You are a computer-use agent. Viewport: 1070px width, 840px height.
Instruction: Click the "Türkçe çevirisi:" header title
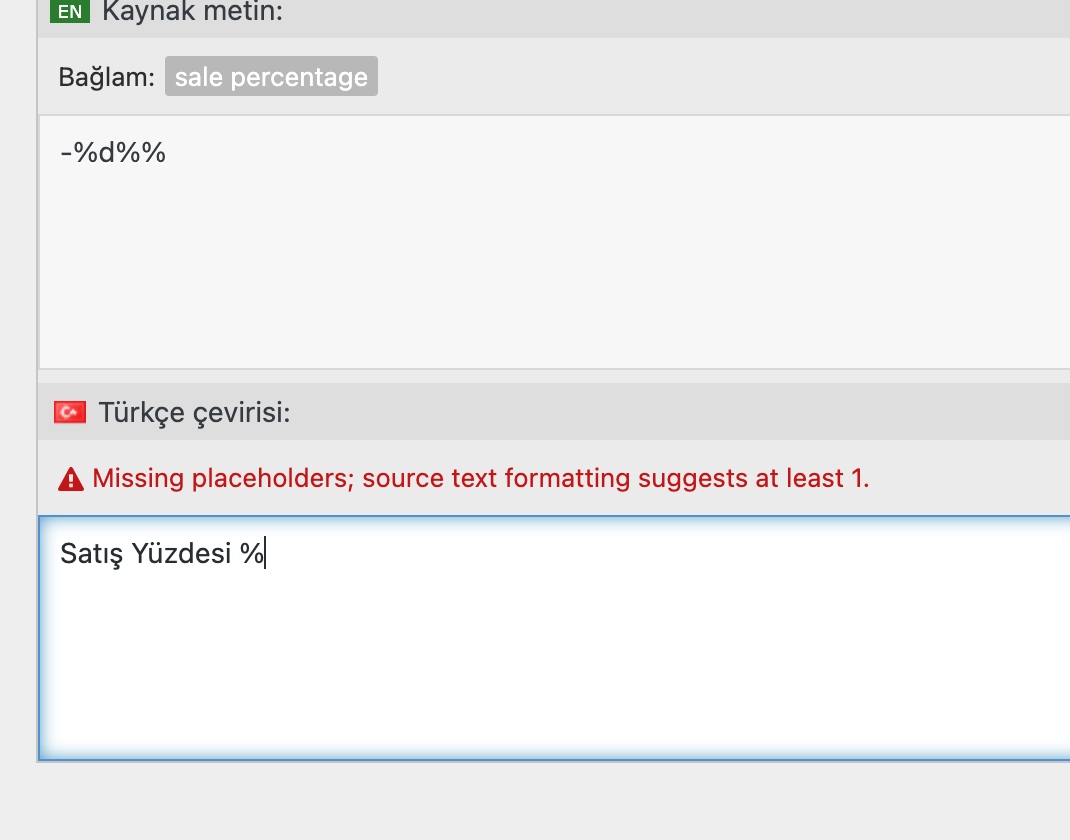point(194,413)
